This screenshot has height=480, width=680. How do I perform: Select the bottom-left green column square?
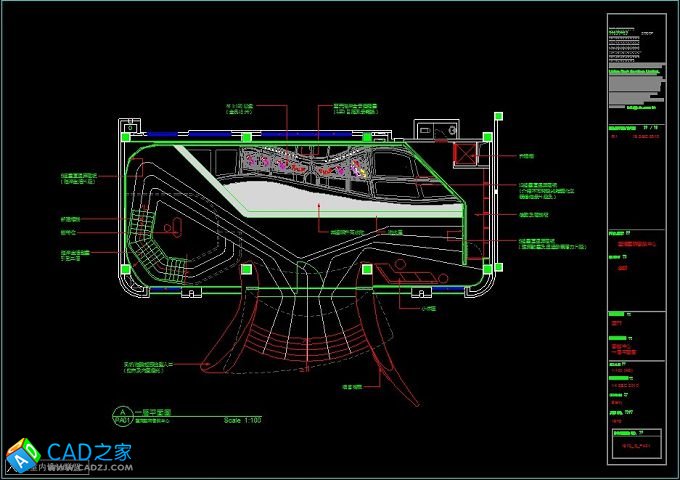(125, 268)
